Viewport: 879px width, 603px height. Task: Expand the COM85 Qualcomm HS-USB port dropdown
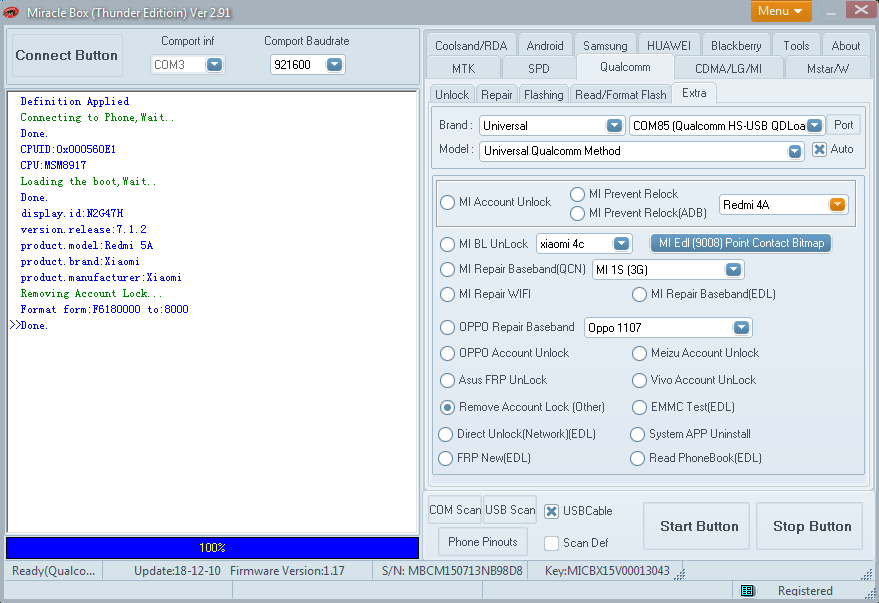[x=815, y=126]
